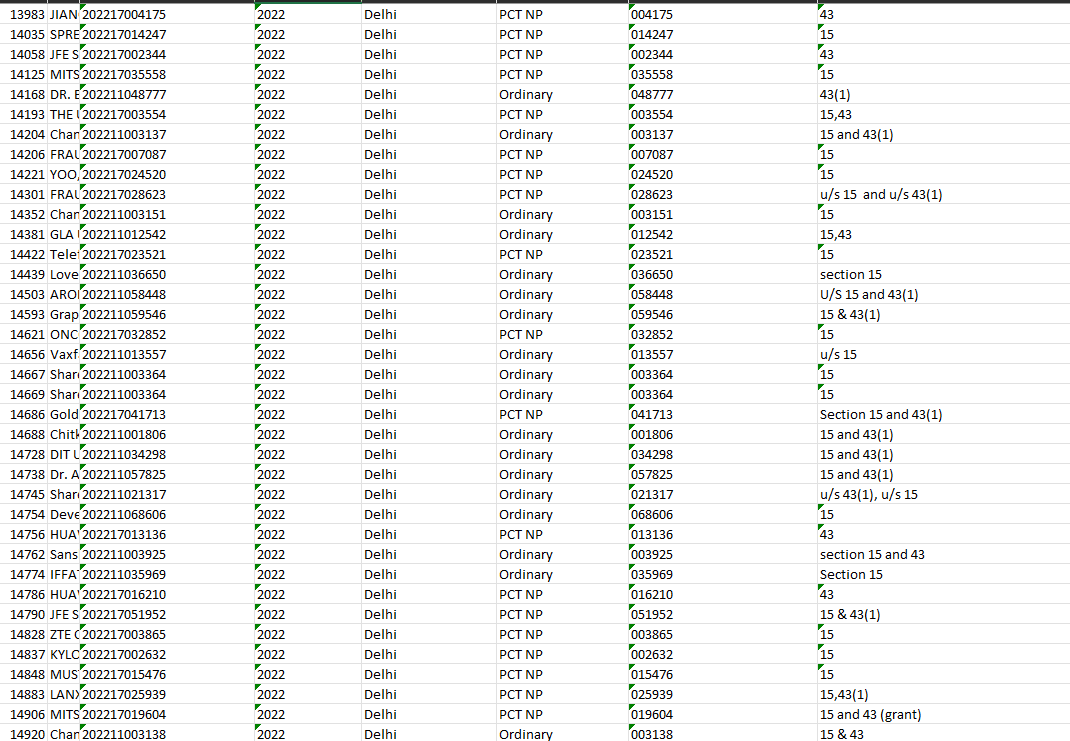This screenshot has height=741, width=1070.
Task: Click the cell showing 'u/s 43(1), u/s 15'
Action: (868, 495)
